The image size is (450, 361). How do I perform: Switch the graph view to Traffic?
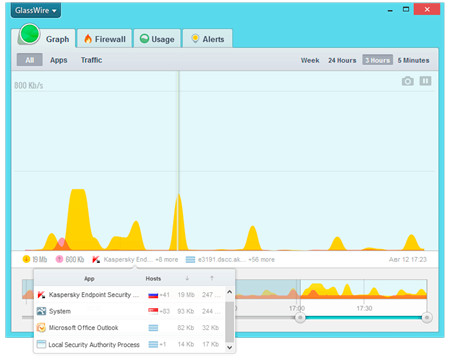pyautogui.click(x=91, y=60)
